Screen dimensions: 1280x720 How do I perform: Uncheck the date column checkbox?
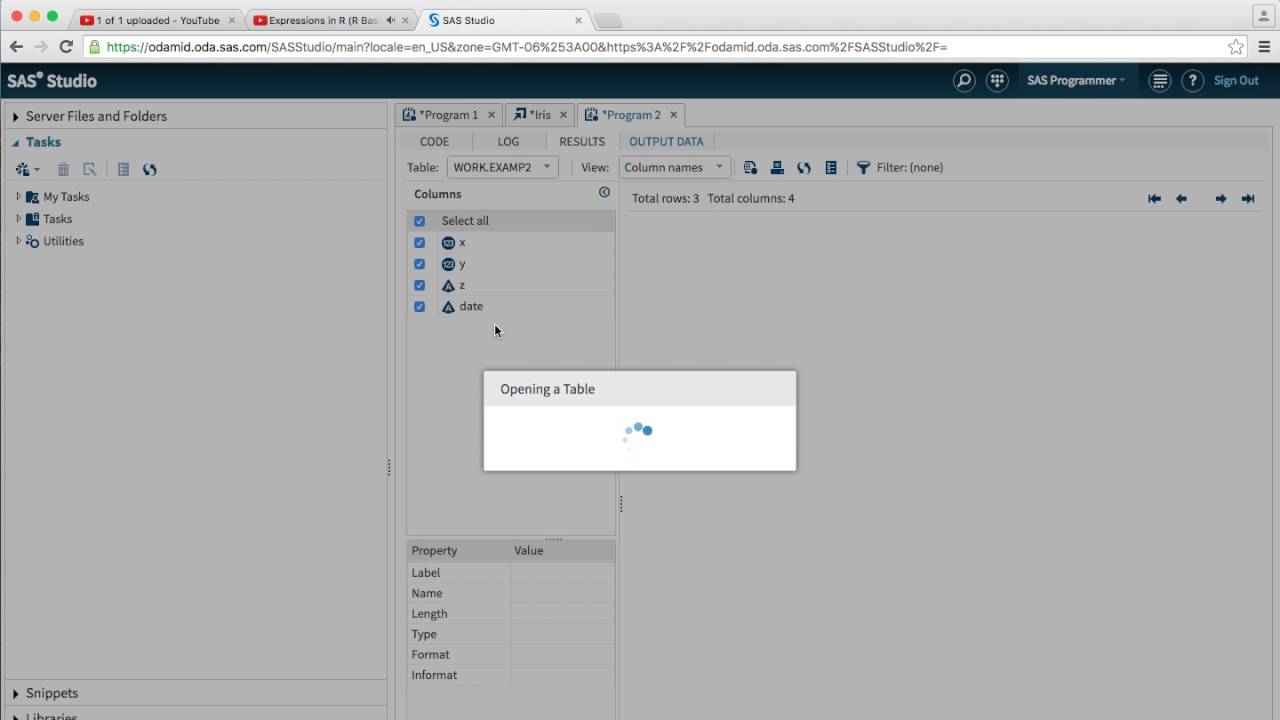coord(419,307)
